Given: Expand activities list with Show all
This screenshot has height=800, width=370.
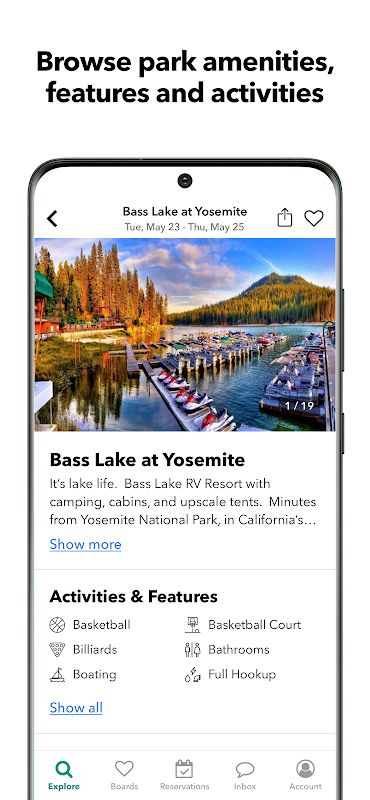Looking at the screenshot, I should pyautogui.click(x=76, y=708).
